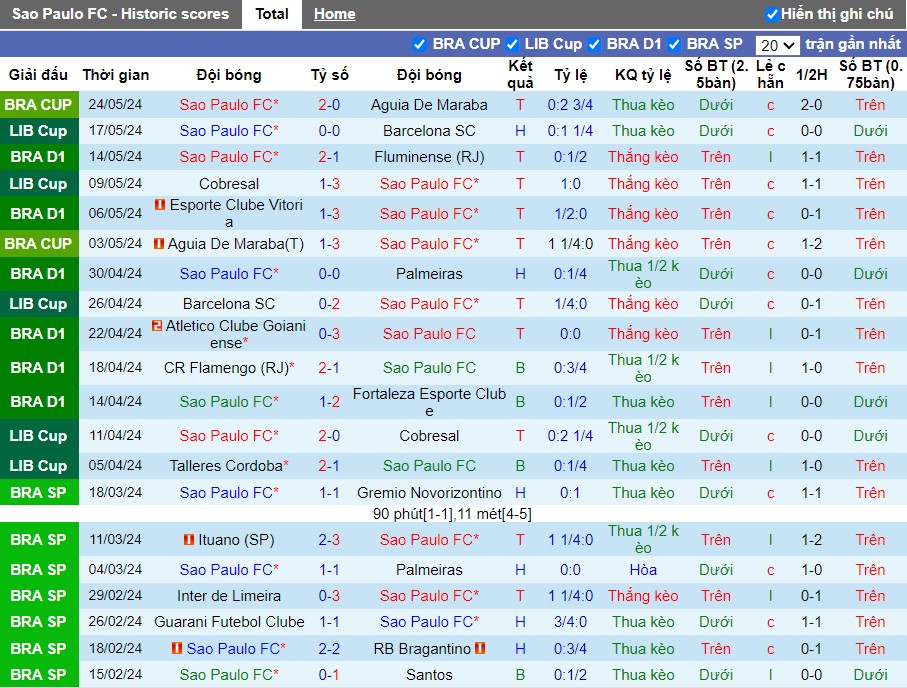Click date 15/02/24 in the last row

point(115,674)
